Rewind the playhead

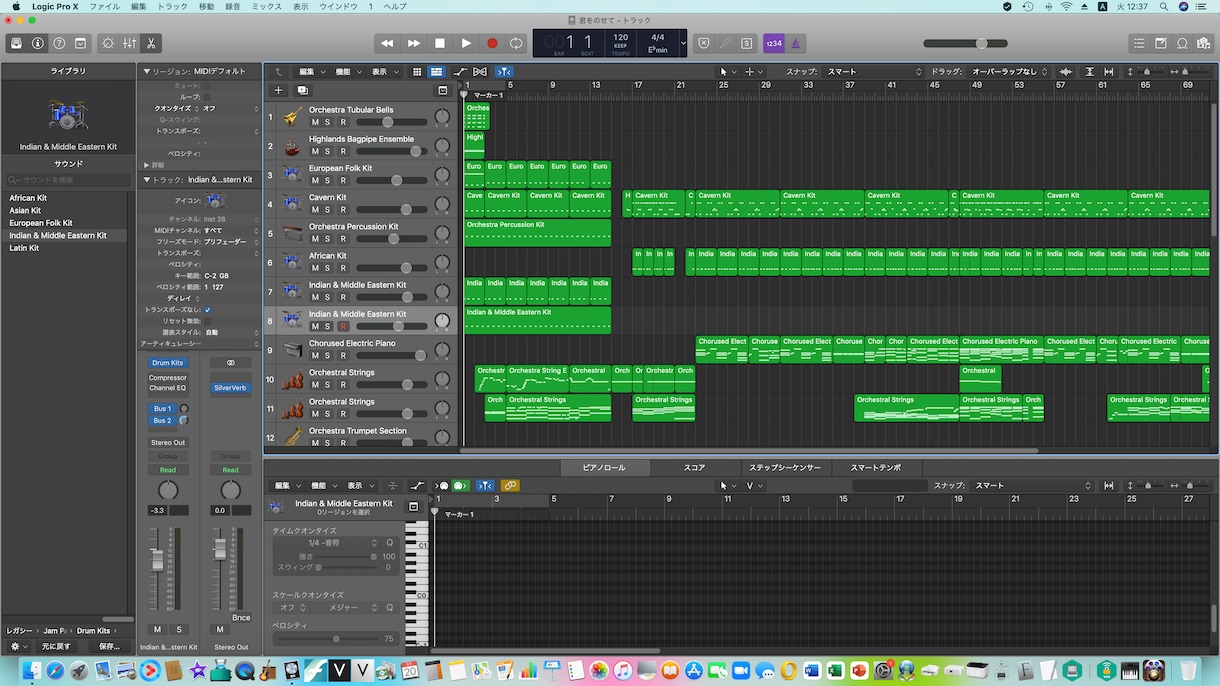click(x=387, y=43)
